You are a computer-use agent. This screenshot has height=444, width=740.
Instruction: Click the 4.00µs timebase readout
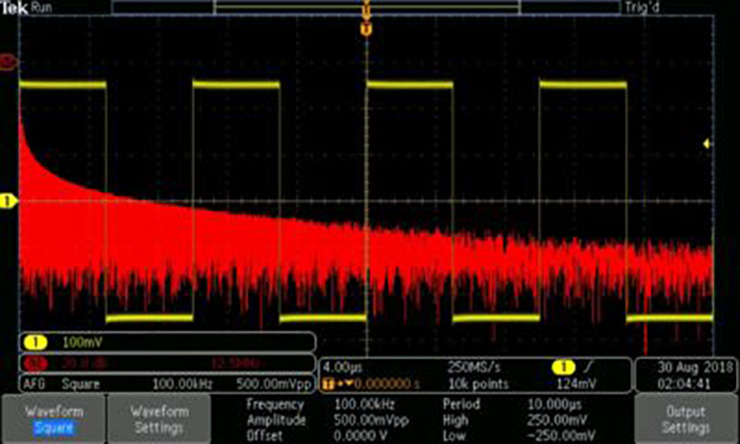click(343, 367)
